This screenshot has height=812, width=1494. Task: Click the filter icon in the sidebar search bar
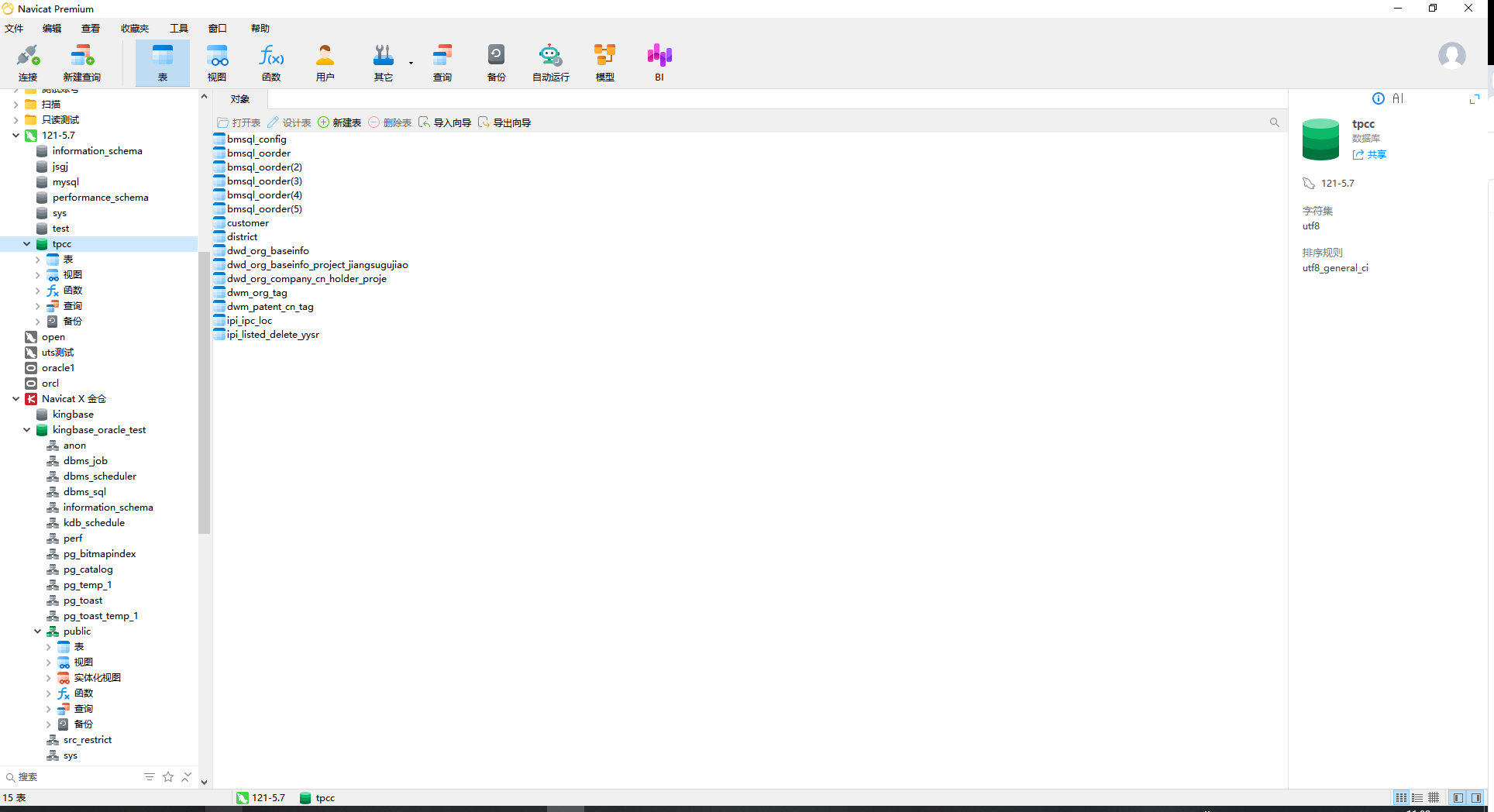point(150,776)
